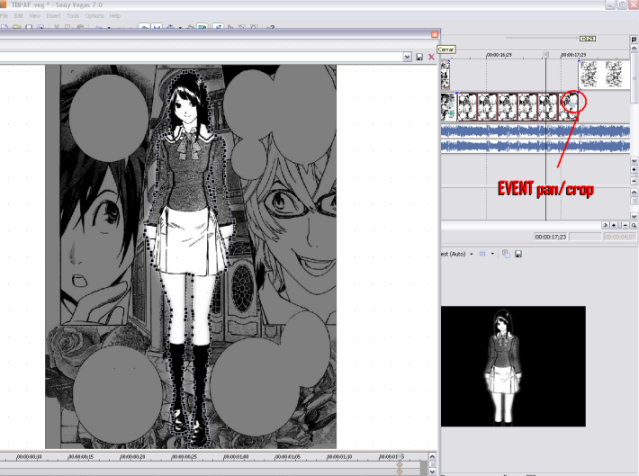The width and height of the screenshot is (639, 476).
Task: Select the upper-track clip at right
Action: tap(604, 74)
